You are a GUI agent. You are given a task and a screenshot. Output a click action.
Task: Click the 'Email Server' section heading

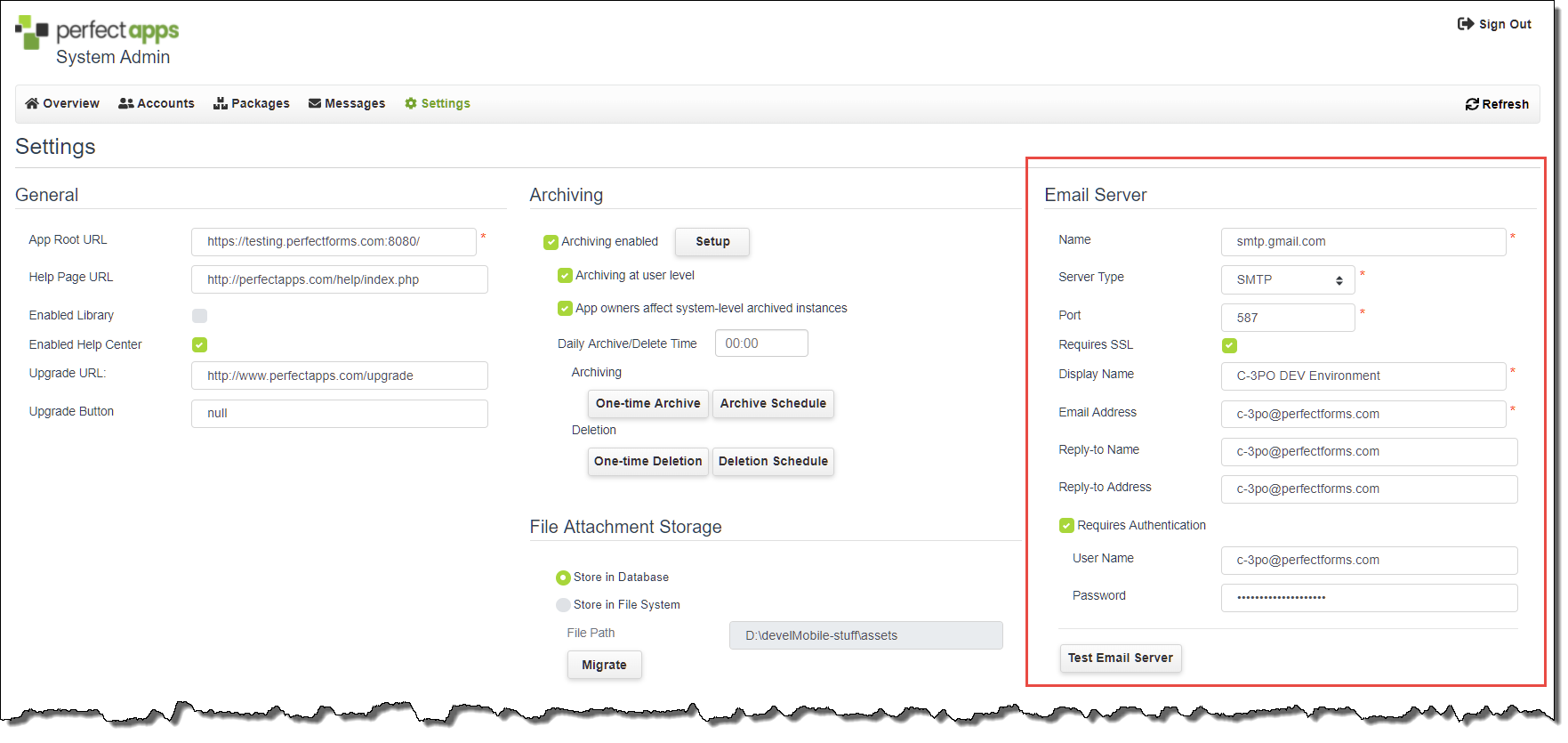(1096, 195)
